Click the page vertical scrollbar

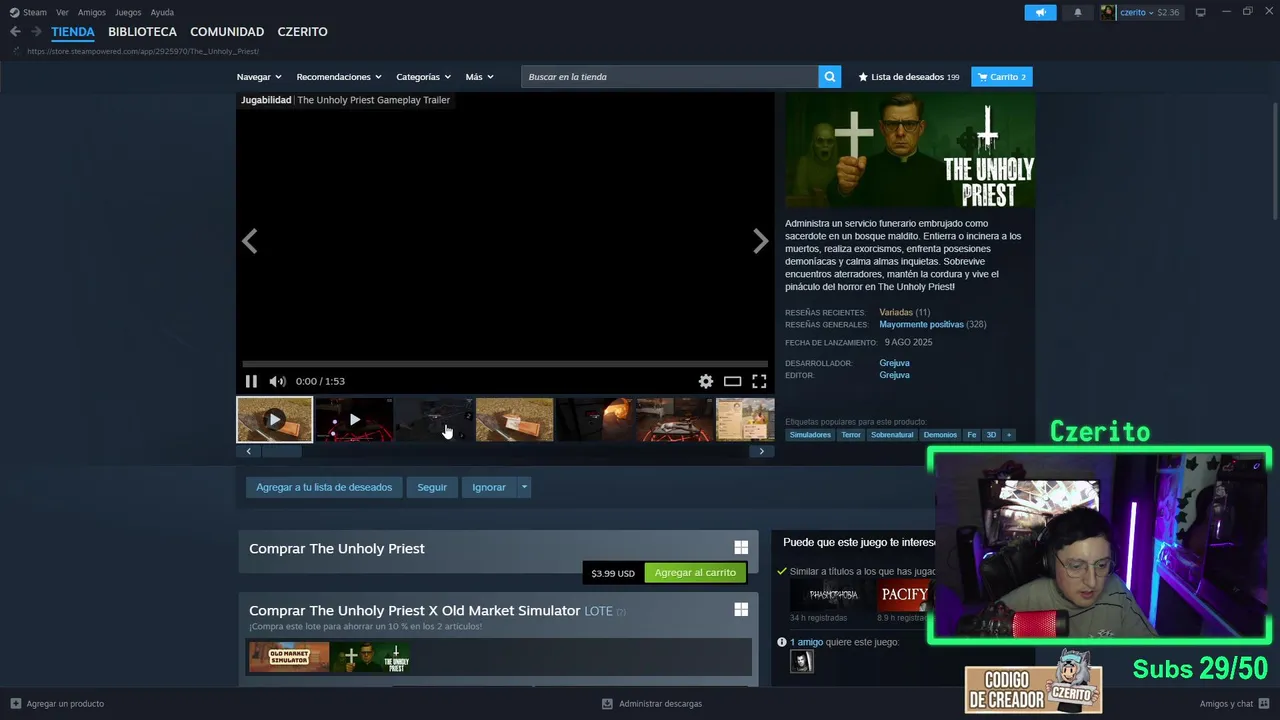(x=1274, y=160)
